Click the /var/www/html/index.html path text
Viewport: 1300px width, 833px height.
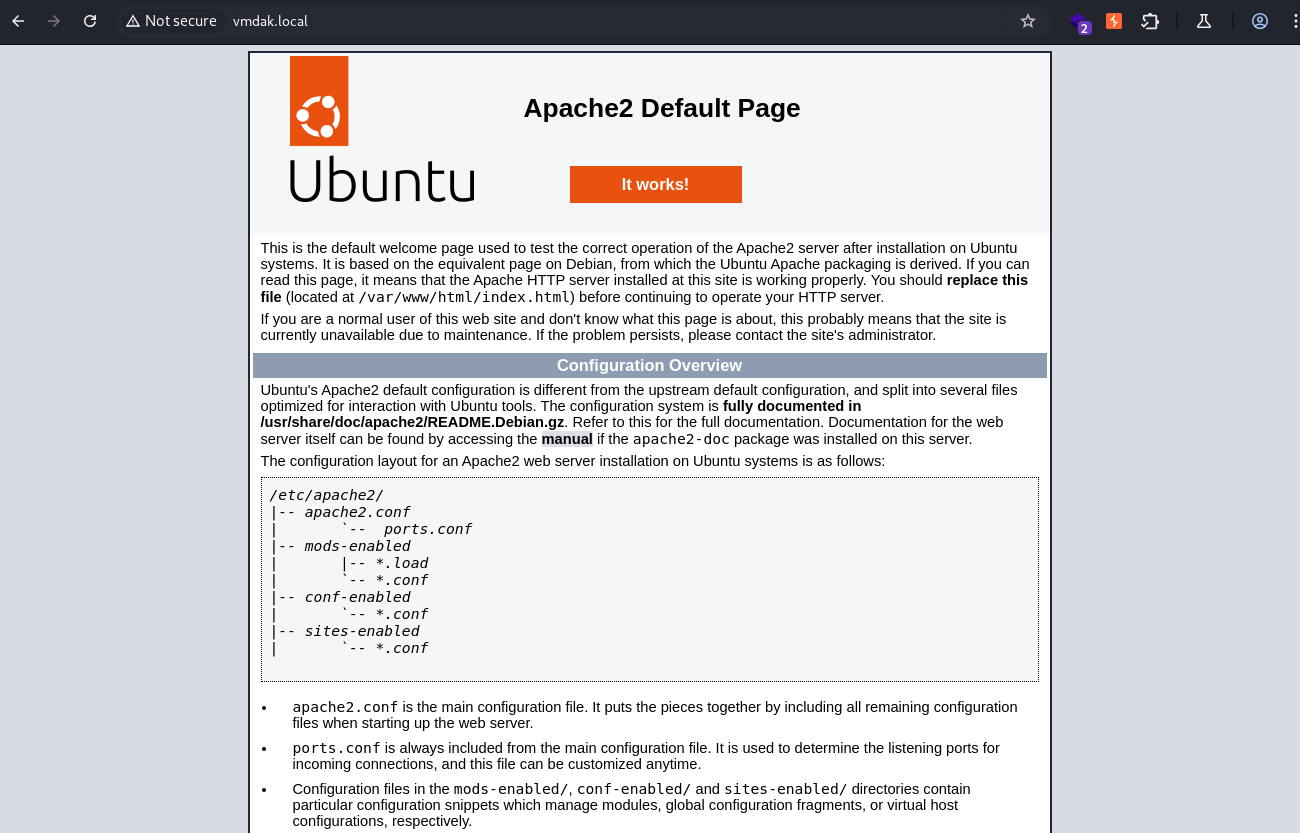[x=466, y=297]
